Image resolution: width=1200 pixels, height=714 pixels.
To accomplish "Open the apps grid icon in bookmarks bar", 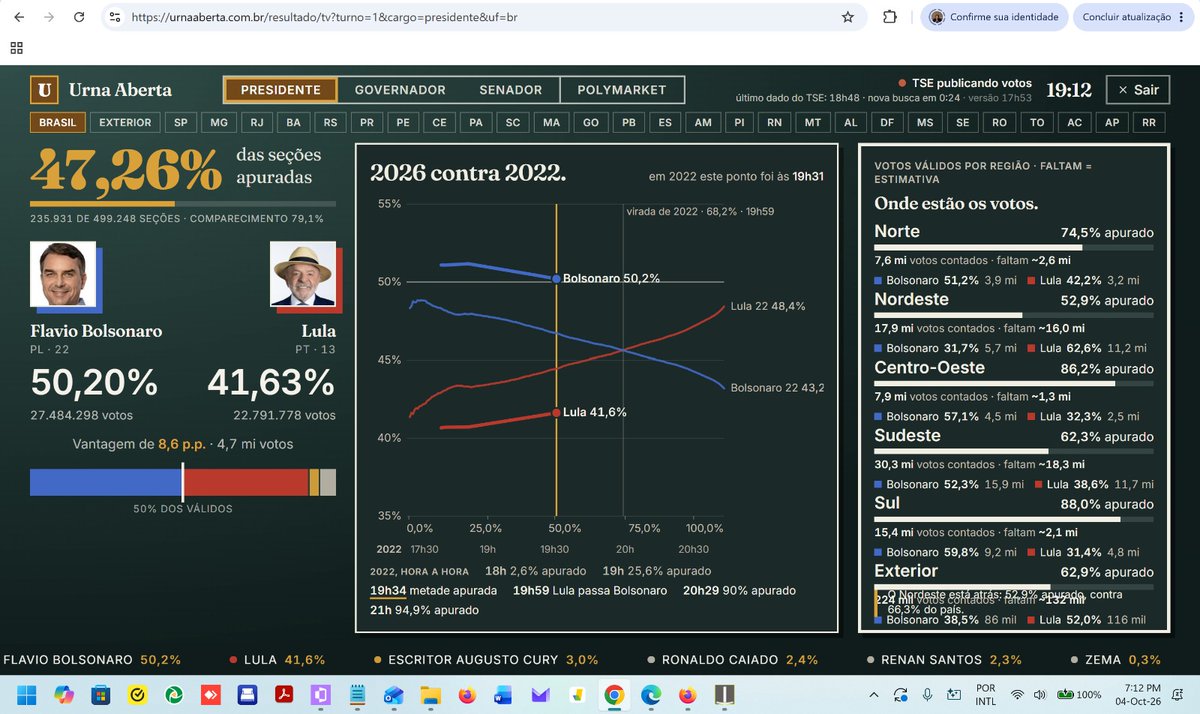I will (16, 48).
